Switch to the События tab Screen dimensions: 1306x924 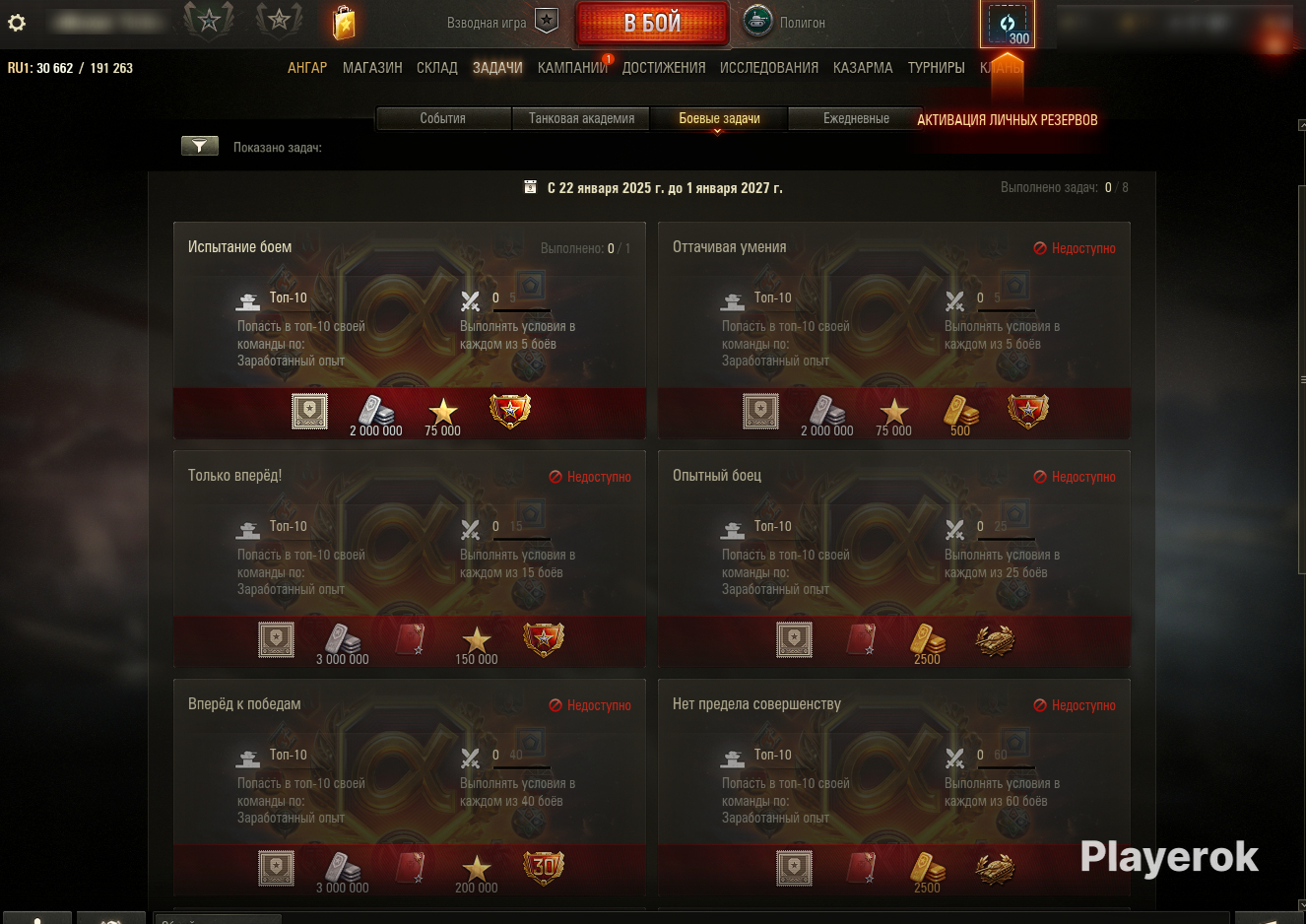pyautogui.click(x=443, y=118)
